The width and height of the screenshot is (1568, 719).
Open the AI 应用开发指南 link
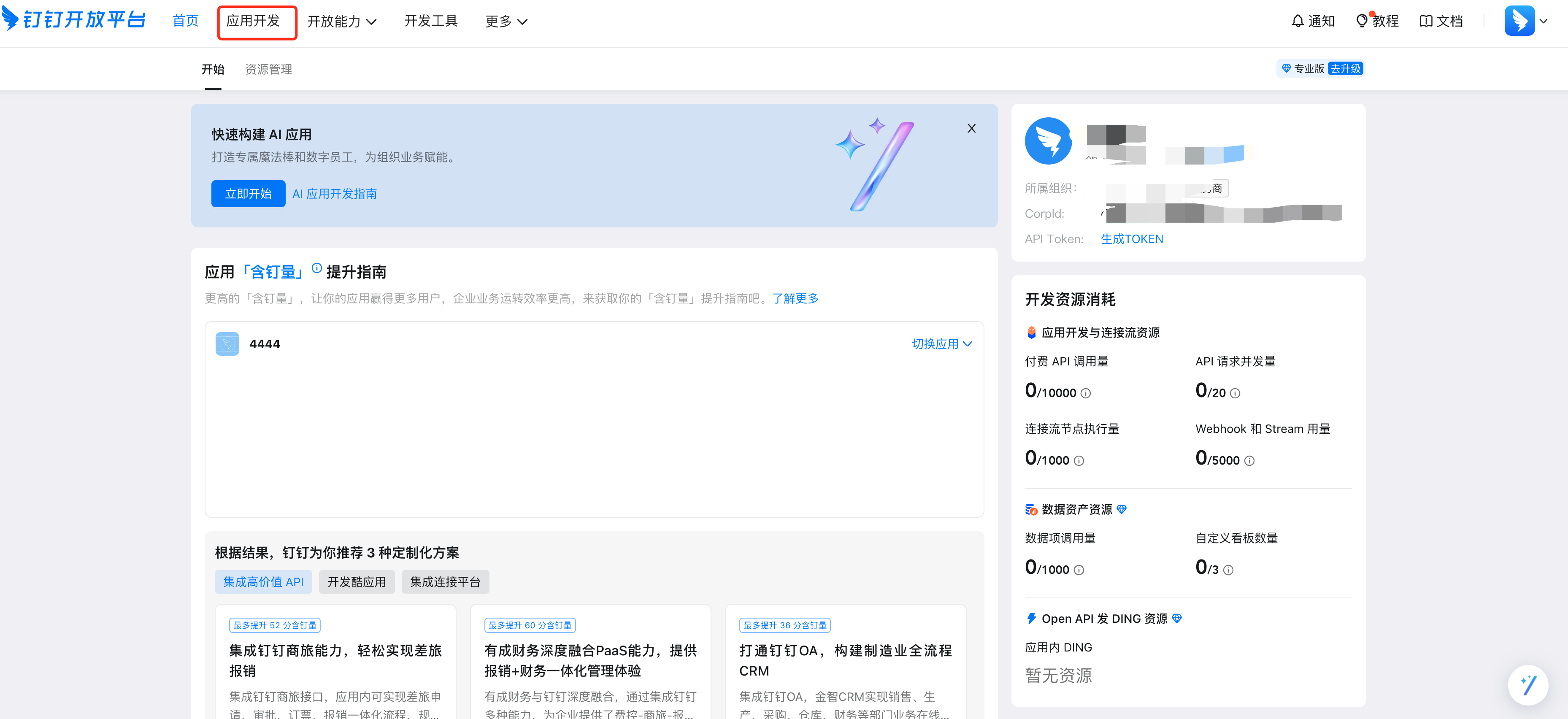(x=334, y=194)
